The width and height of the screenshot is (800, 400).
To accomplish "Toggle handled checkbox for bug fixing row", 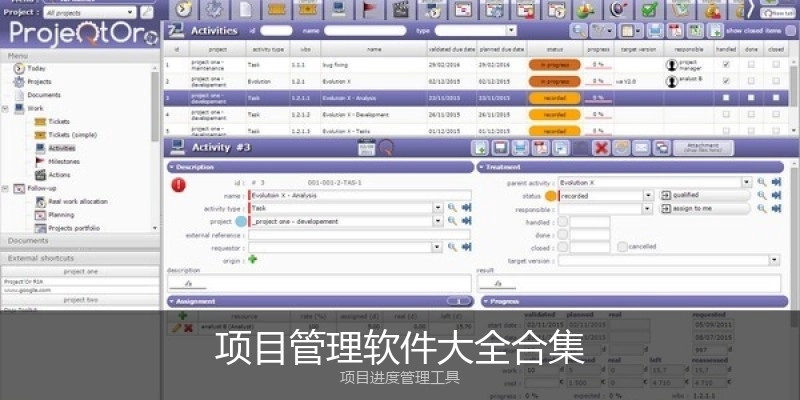I will 726,65.
